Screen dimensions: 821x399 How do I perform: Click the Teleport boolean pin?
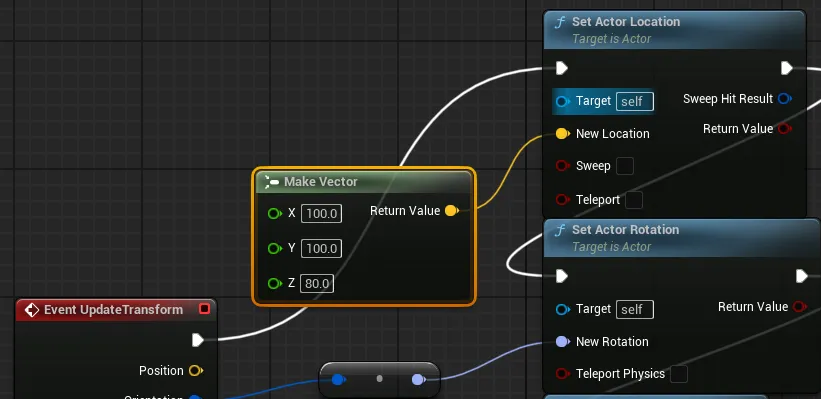(x=562, y=200)
